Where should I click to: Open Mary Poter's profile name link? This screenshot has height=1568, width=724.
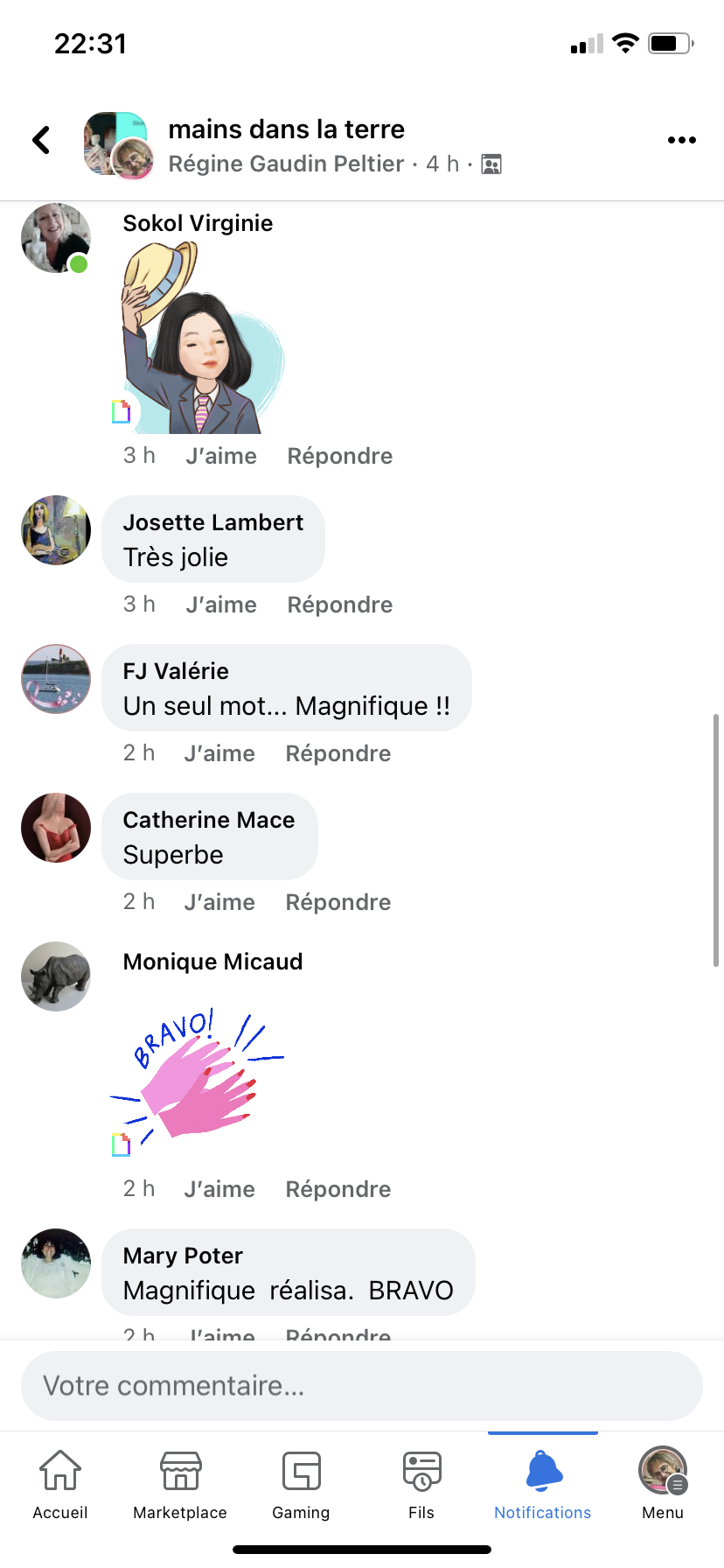coord(183,1256)
